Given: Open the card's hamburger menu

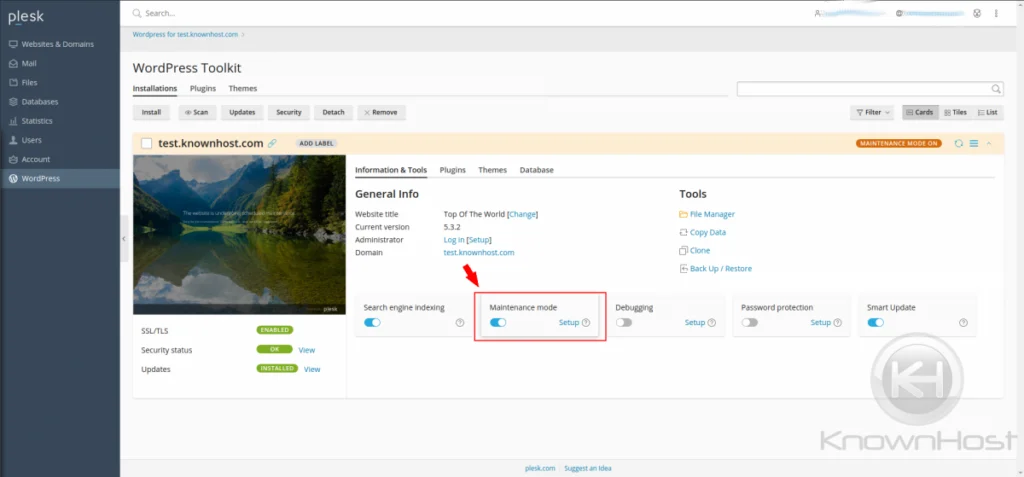Looking at the screenshot, I should 974,143.
